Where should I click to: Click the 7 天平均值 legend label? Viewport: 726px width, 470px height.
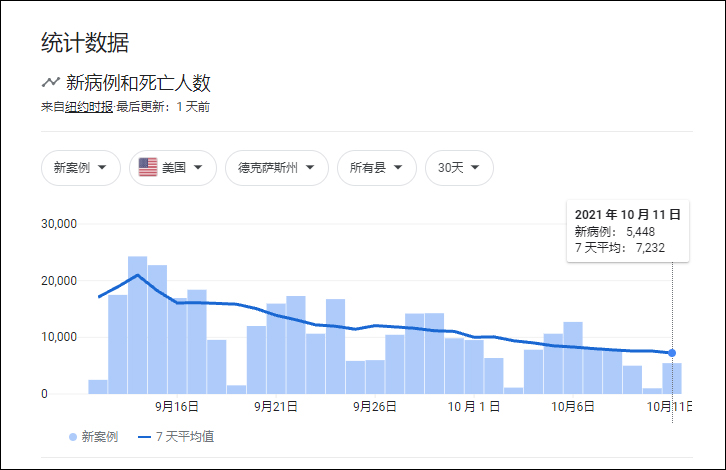click(x=185, y=437)
